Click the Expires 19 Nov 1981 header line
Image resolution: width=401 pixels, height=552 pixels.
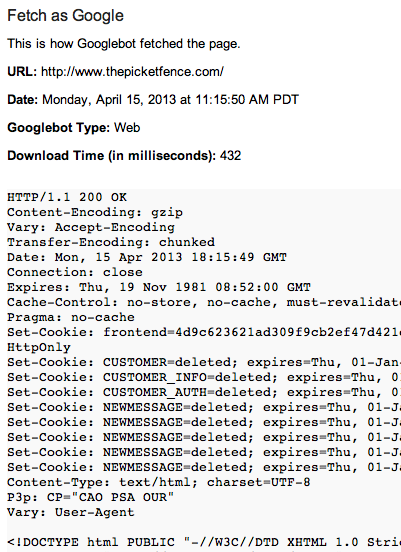[x=159, y=287]
